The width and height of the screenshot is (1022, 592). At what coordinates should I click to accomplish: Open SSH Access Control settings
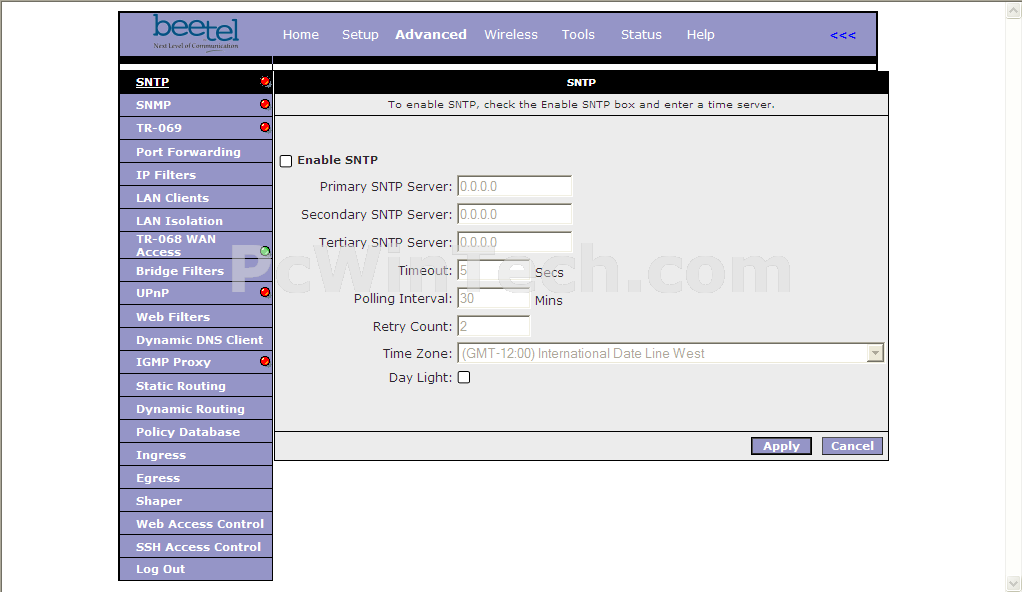click(198, 547)
